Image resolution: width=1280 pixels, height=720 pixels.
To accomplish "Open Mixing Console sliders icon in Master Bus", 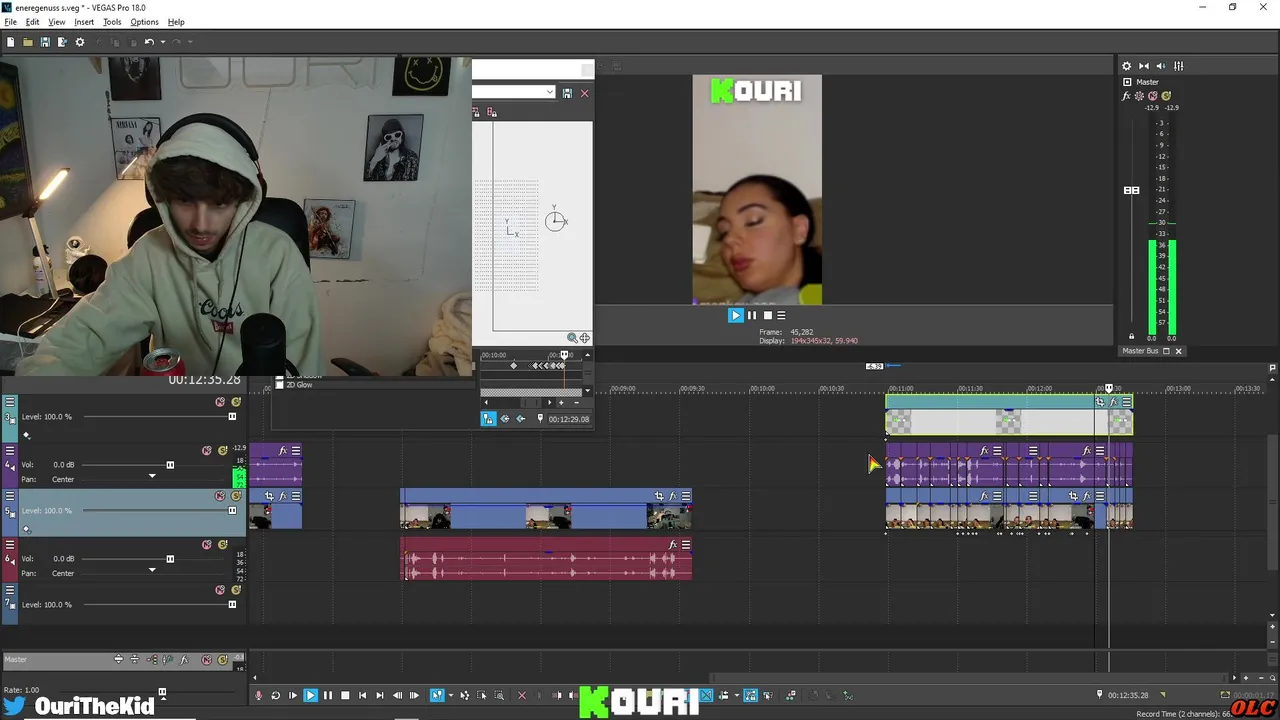I will (1179, 66).
